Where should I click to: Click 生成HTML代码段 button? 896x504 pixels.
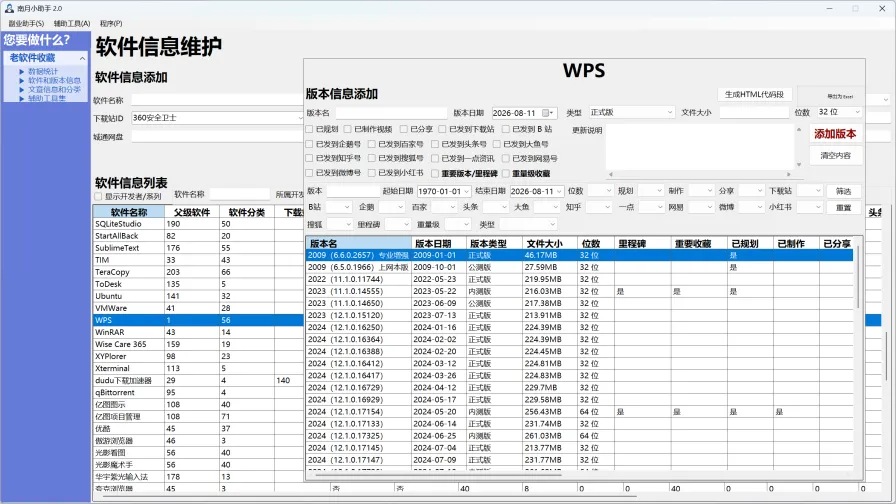754,94
